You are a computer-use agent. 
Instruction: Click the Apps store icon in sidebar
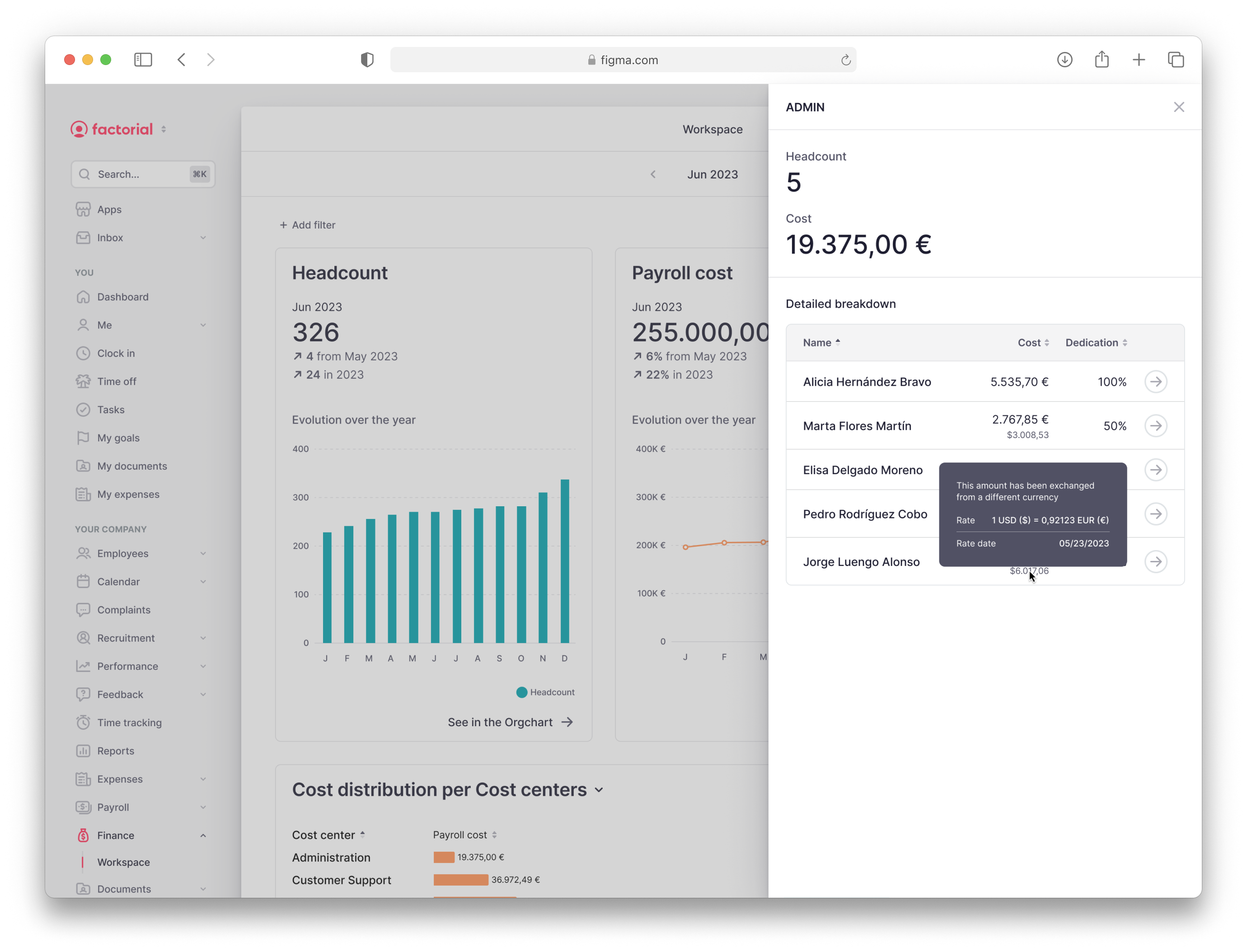click(x=83, y=210)
